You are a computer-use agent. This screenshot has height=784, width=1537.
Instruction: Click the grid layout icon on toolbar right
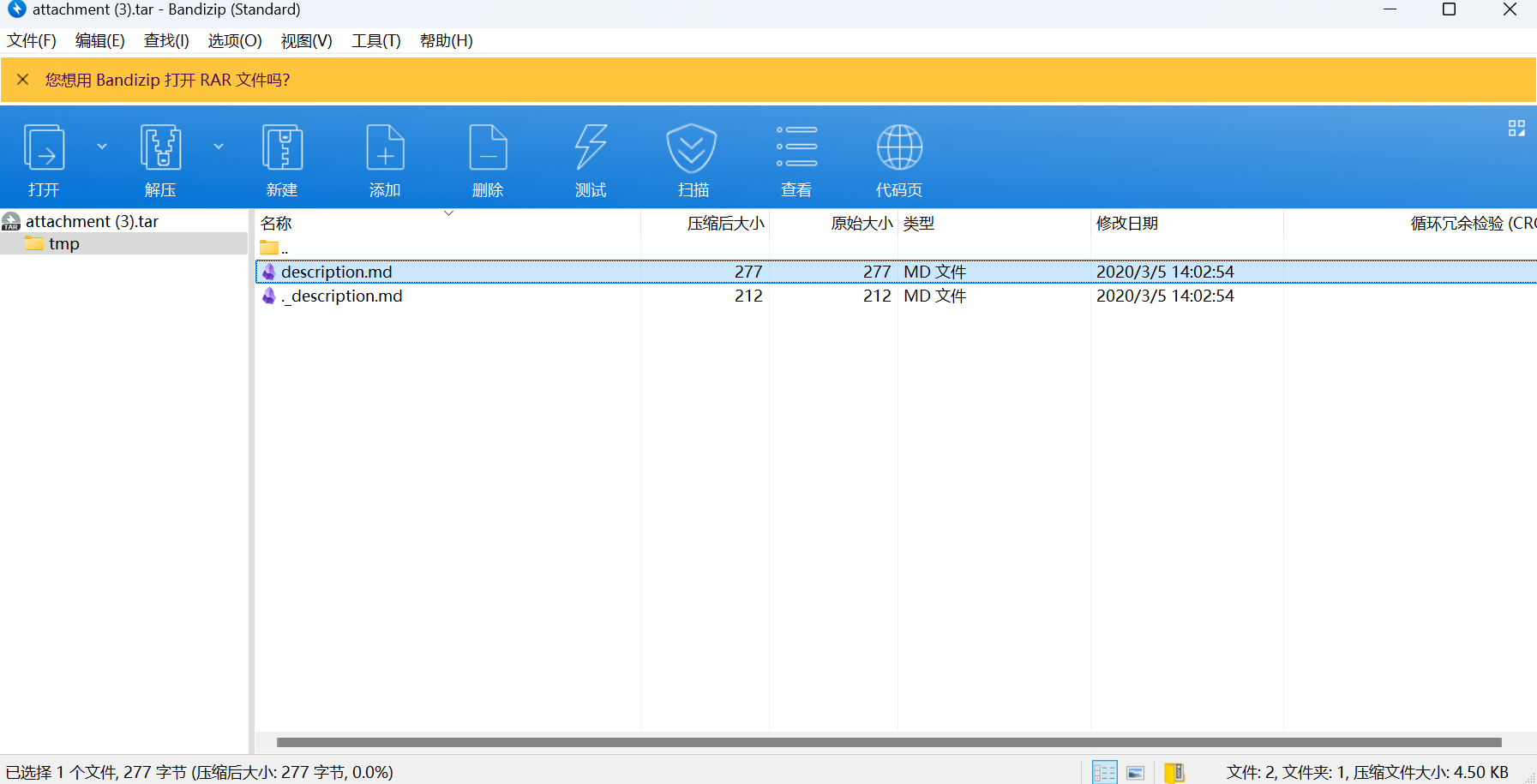coord(1516,129)
